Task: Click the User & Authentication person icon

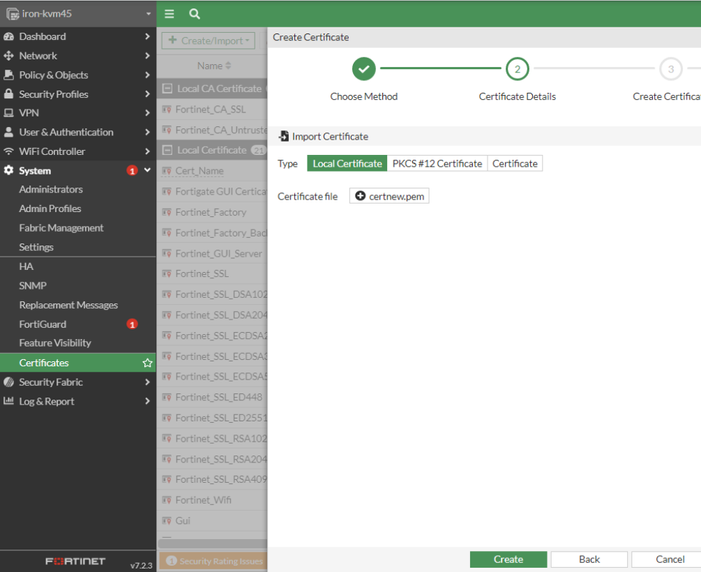Action: pos(8,132)
